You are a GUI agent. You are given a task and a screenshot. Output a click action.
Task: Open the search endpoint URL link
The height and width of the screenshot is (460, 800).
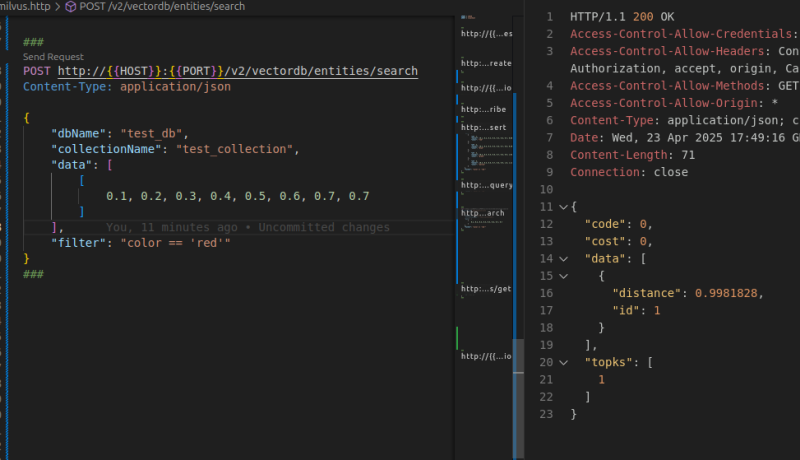coord(237,71)
